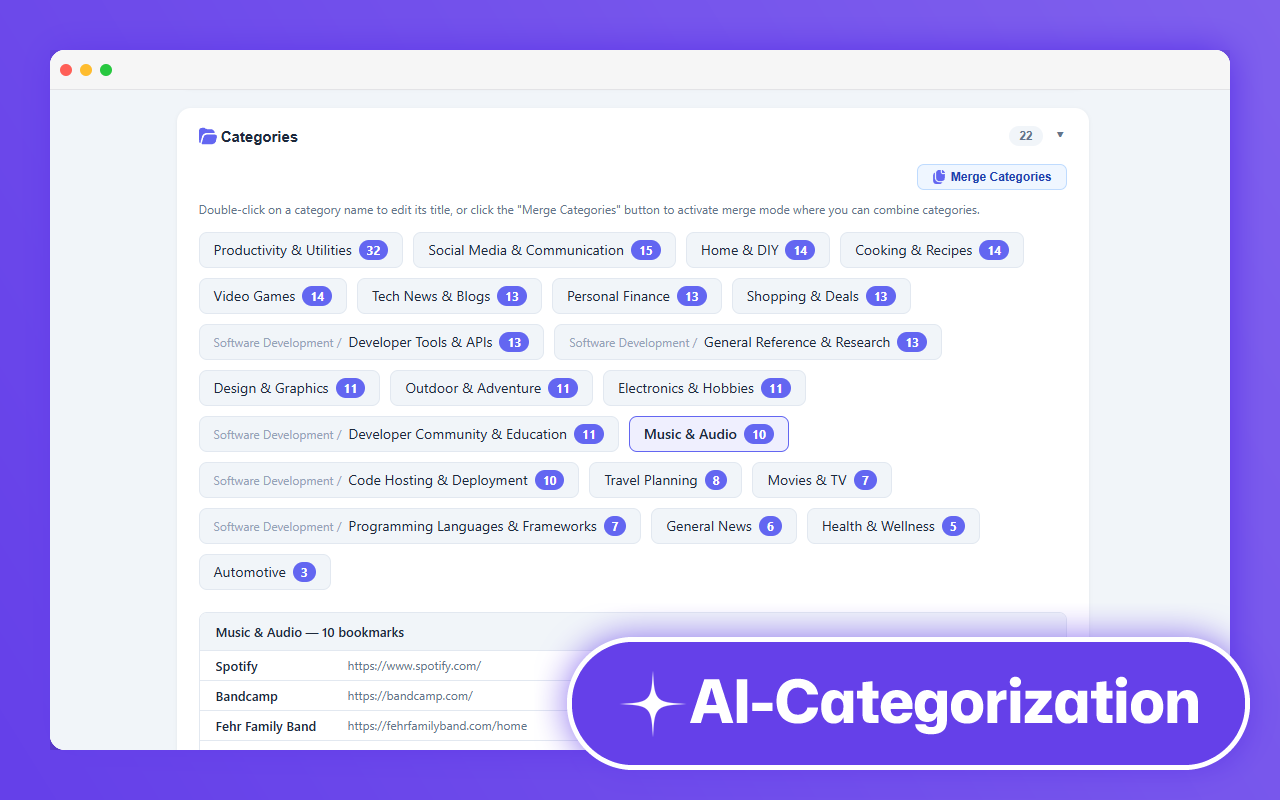This screenshot has height=800, width=1280.
Task: Select the Music & Audio category
Action: click(x=708, y=434)
